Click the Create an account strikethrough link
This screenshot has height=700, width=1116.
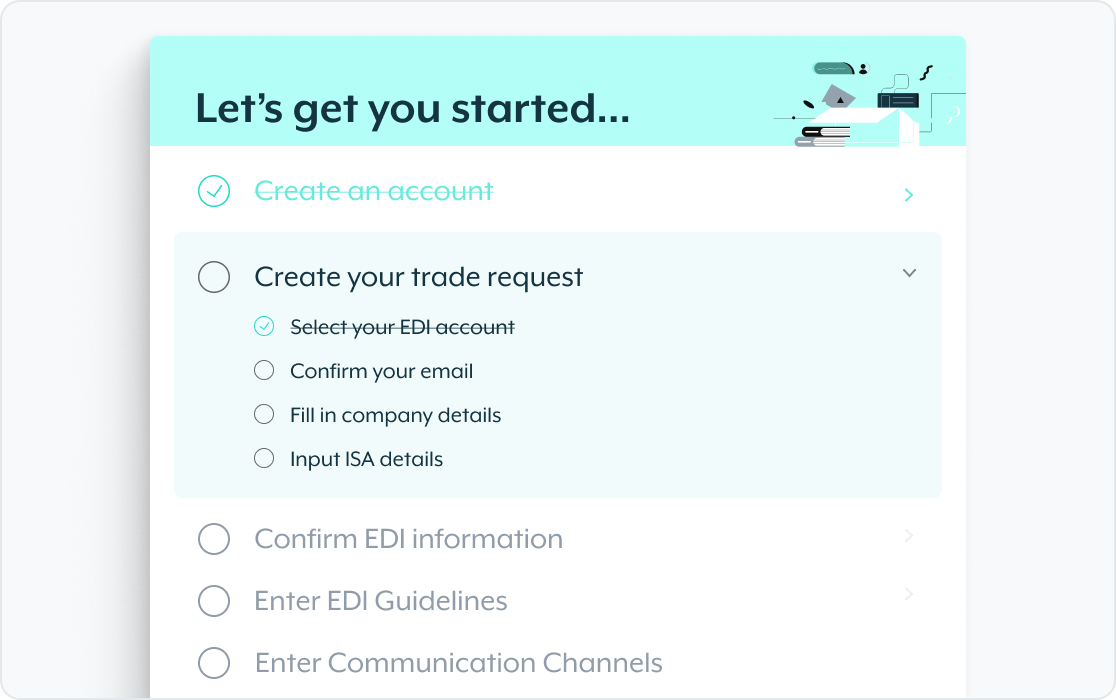[374, 190]
